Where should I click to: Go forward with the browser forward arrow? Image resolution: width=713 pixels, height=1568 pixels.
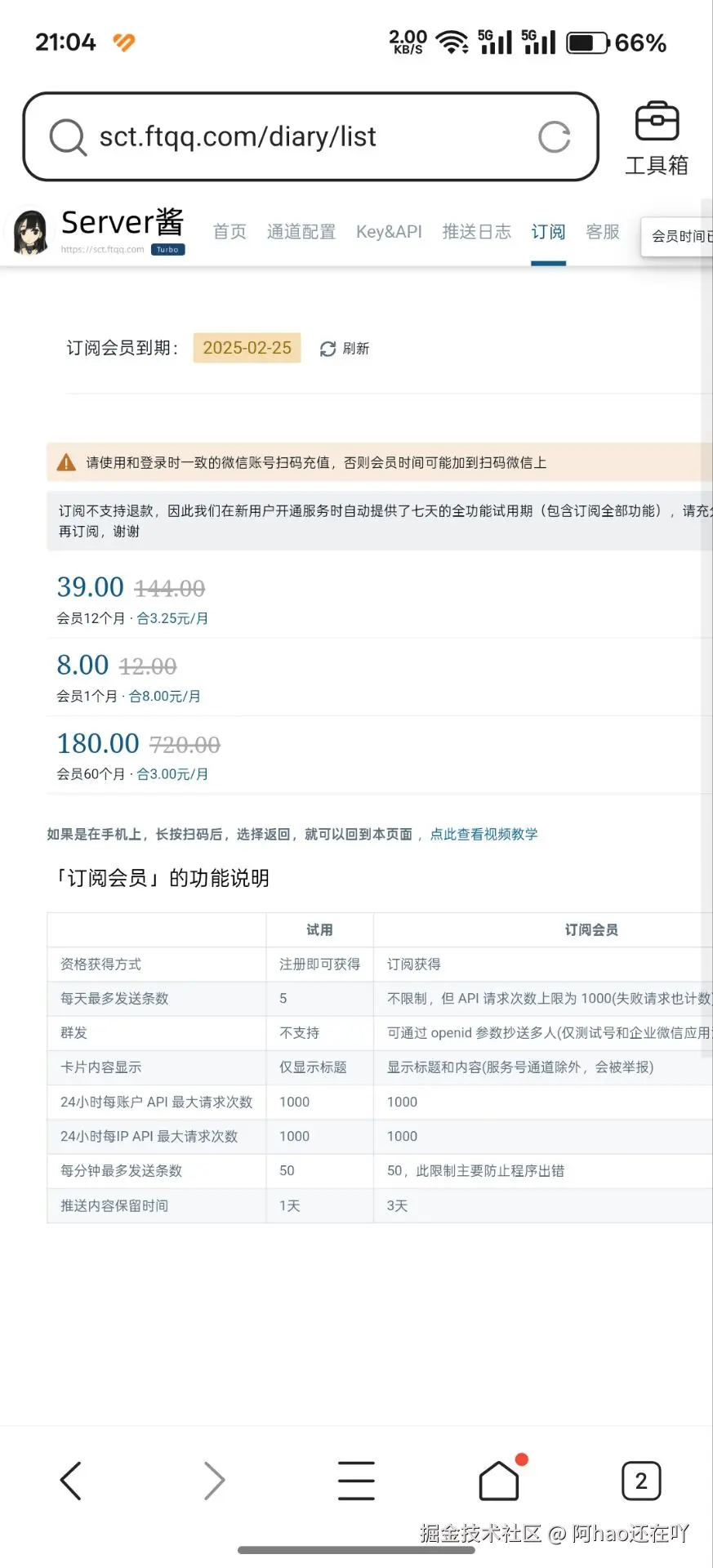pos(214,1481)
